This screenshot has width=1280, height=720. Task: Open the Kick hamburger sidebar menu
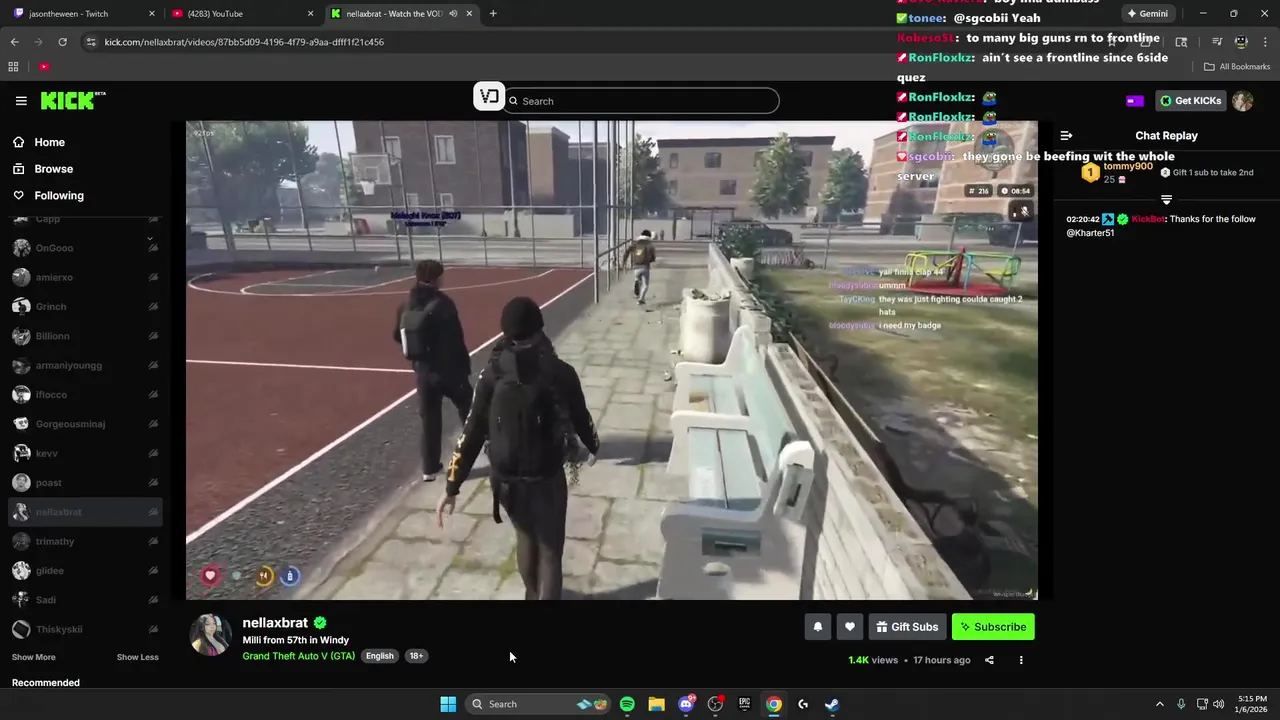21,101
